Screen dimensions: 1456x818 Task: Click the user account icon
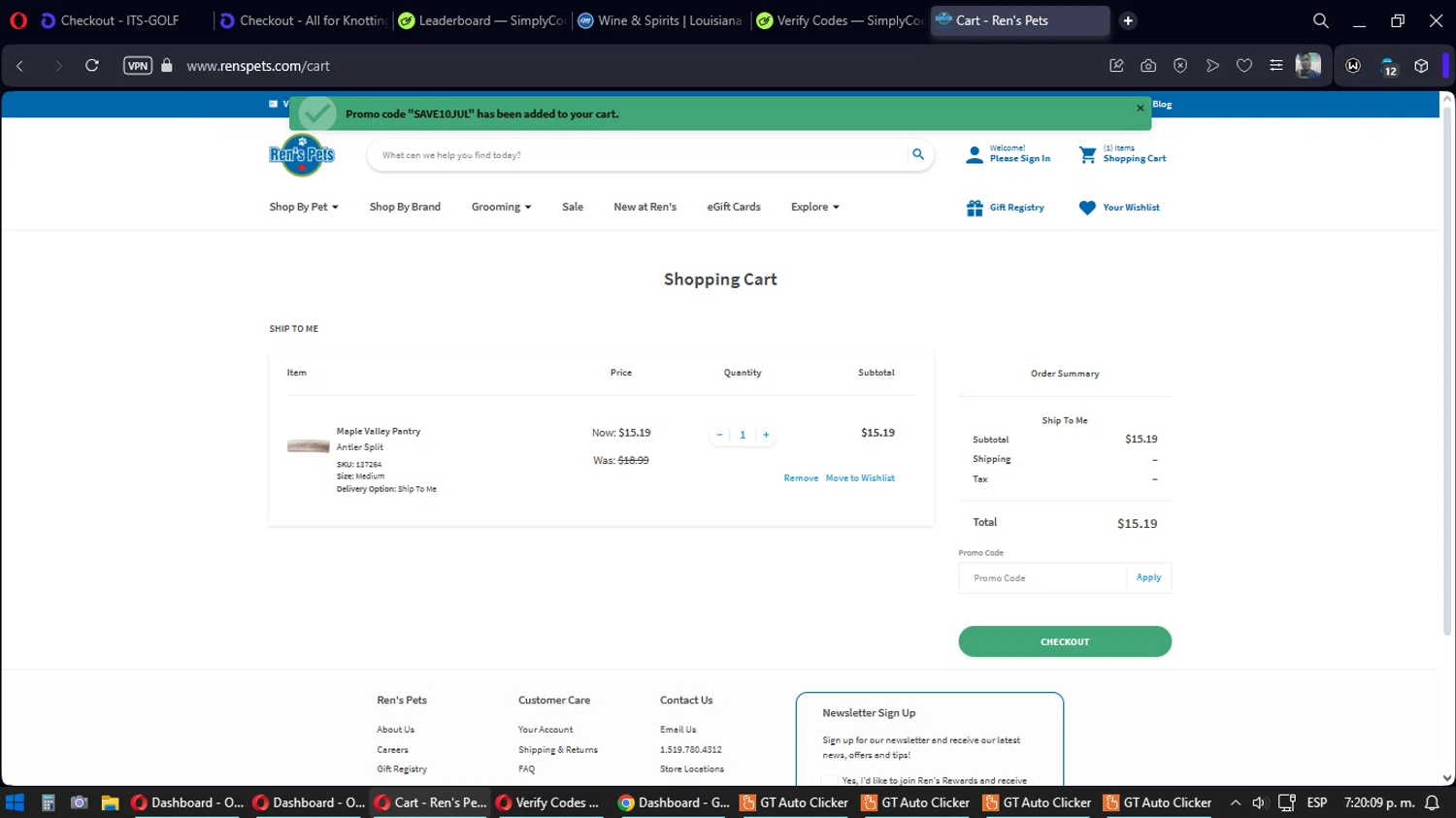point(975,154)
